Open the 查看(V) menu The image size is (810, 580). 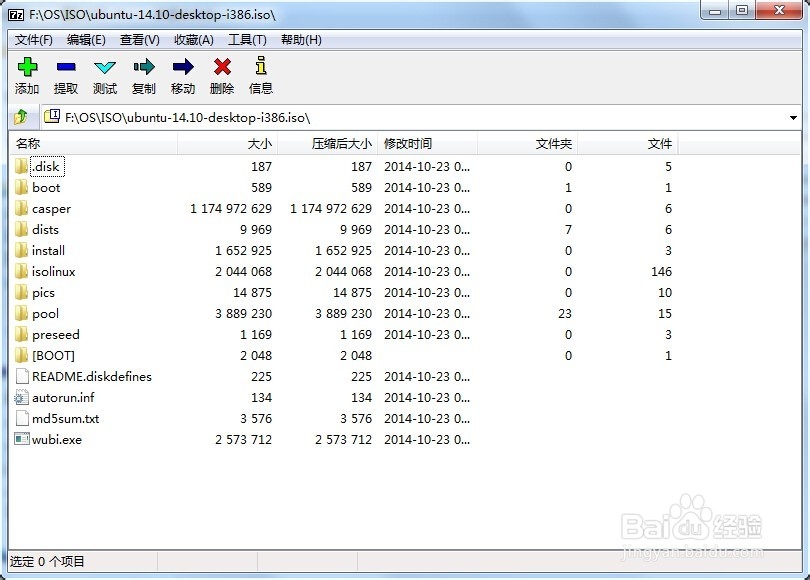click(139, 40)
